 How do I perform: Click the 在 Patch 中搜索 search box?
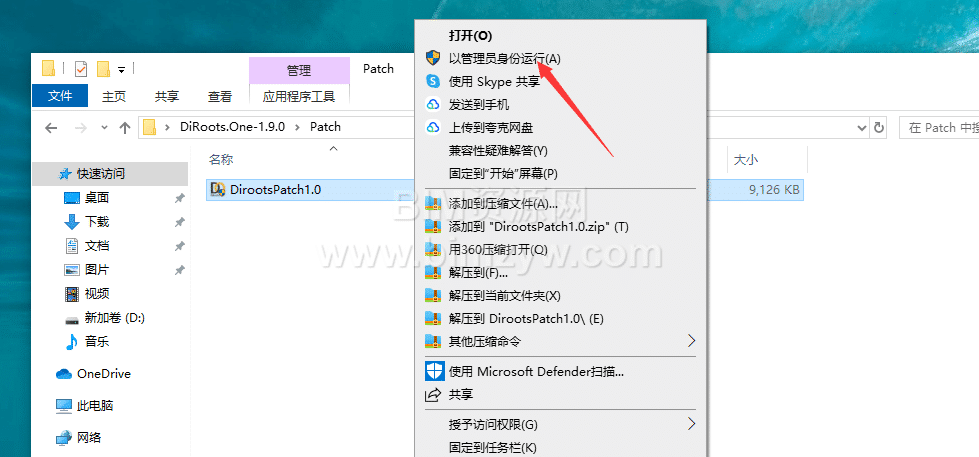(x=938, y=127)
